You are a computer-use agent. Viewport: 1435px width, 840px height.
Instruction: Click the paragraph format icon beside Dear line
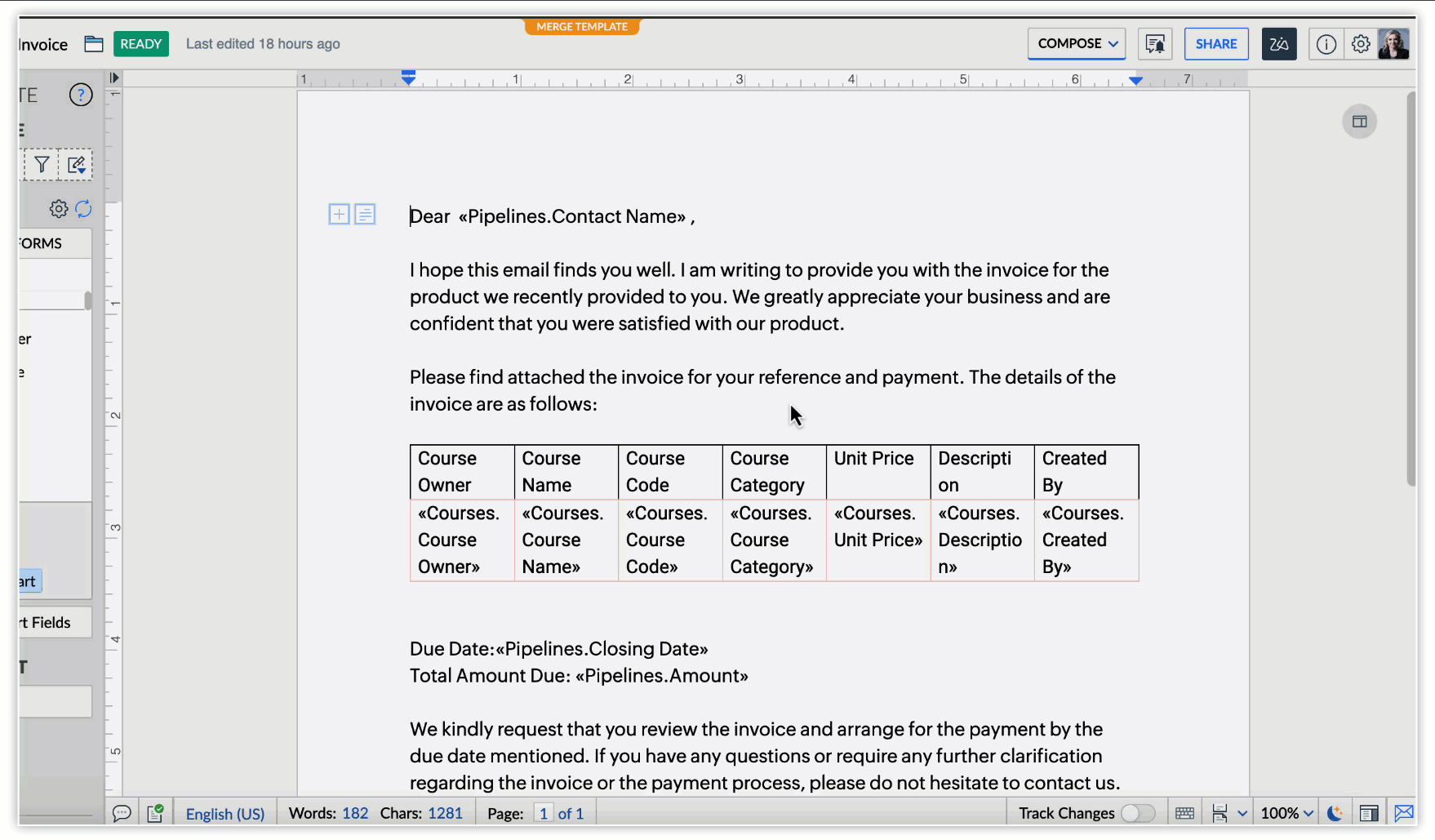(365, 215)
